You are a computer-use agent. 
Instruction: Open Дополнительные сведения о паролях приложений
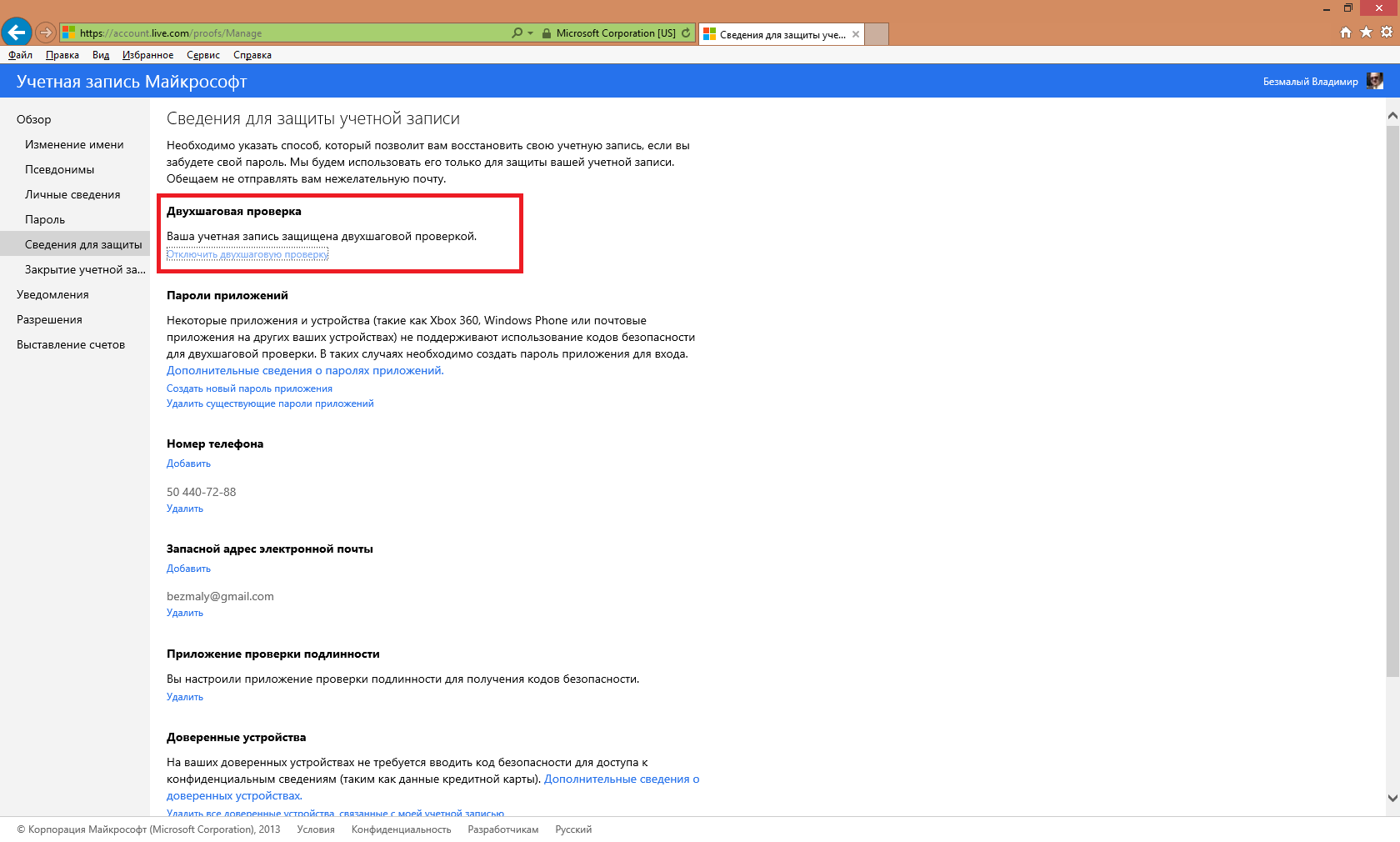click(x=305, y=370)
